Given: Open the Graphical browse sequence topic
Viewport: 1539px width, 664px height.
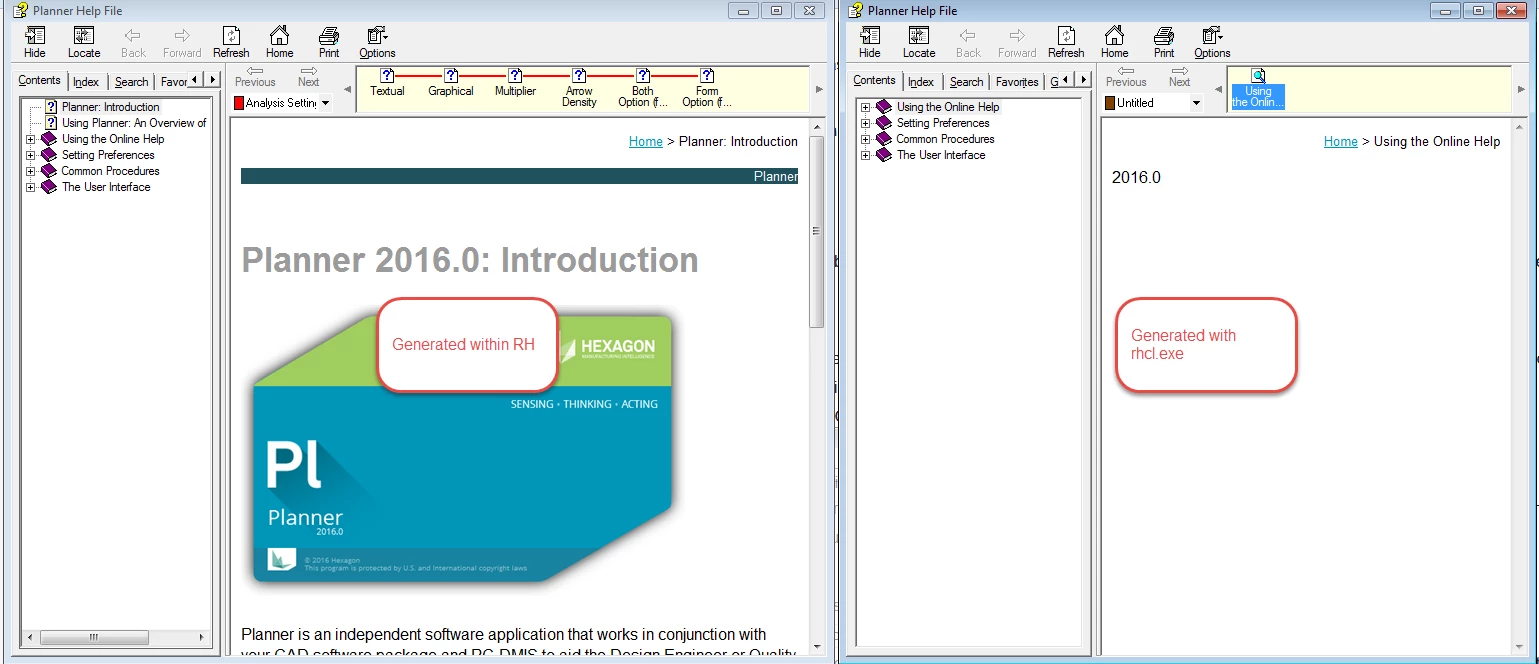Looking at the screenshot, I should click(x=451, y=83).
